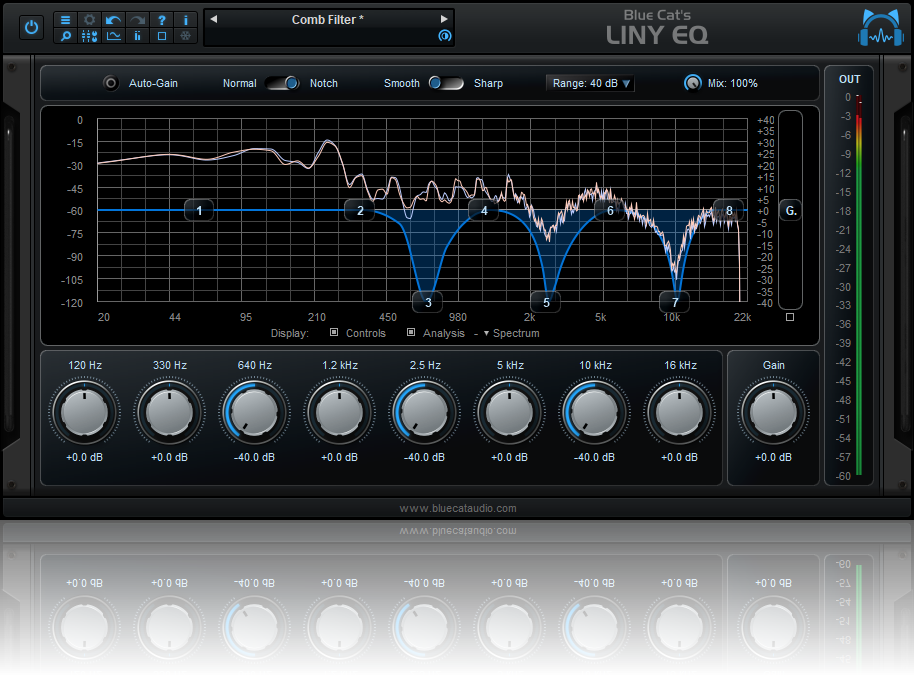Click the "16 kHz" band label

pyautogui.click(x=680, y=365)
